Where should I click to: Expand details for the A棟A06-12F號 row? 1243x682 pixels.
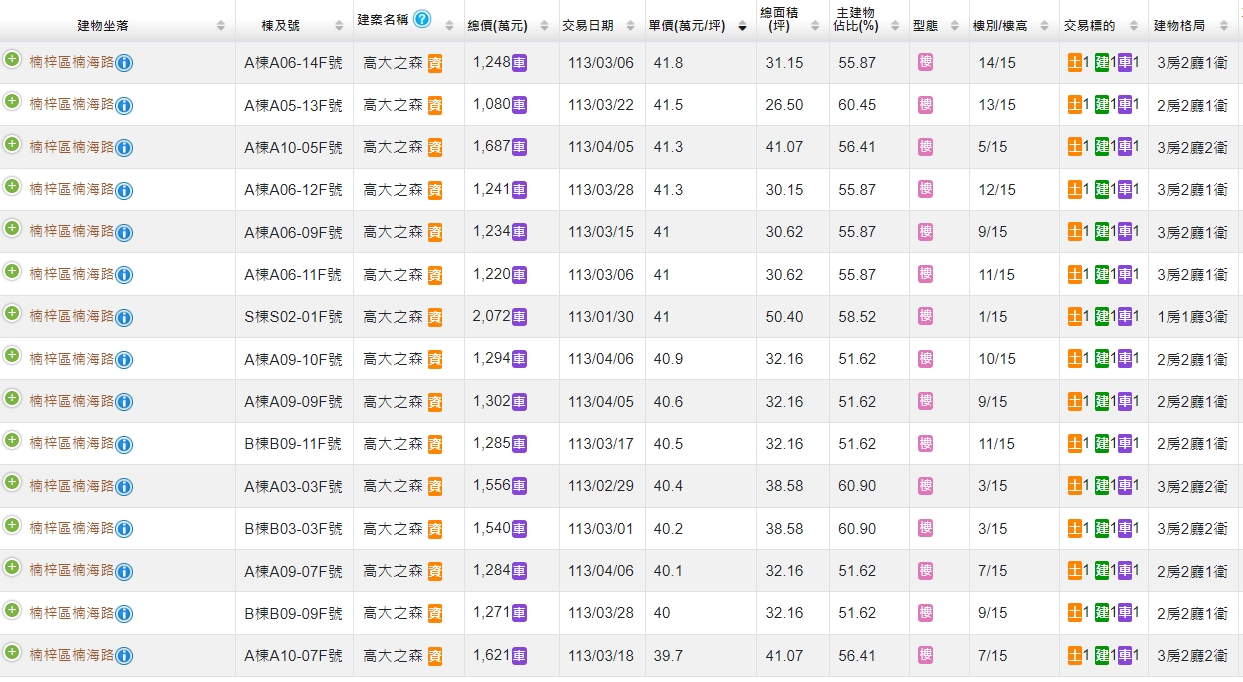pos(12,186)
